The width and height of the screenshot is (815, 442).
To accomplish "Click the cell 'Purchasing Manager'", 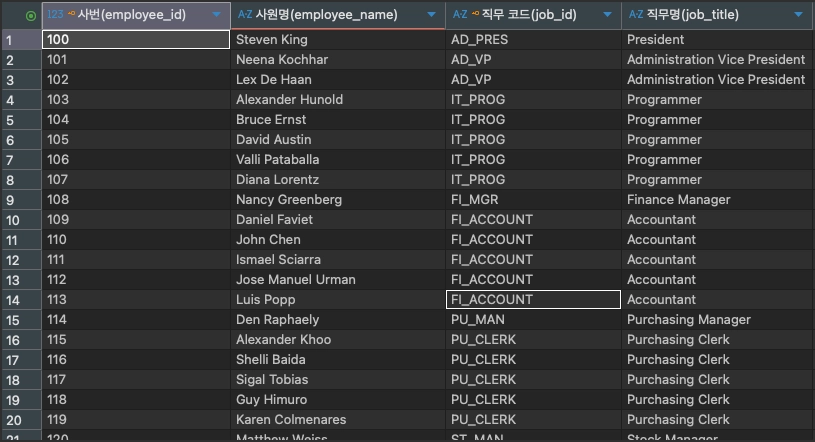I will pyautogui.click(x=717, y=320).
